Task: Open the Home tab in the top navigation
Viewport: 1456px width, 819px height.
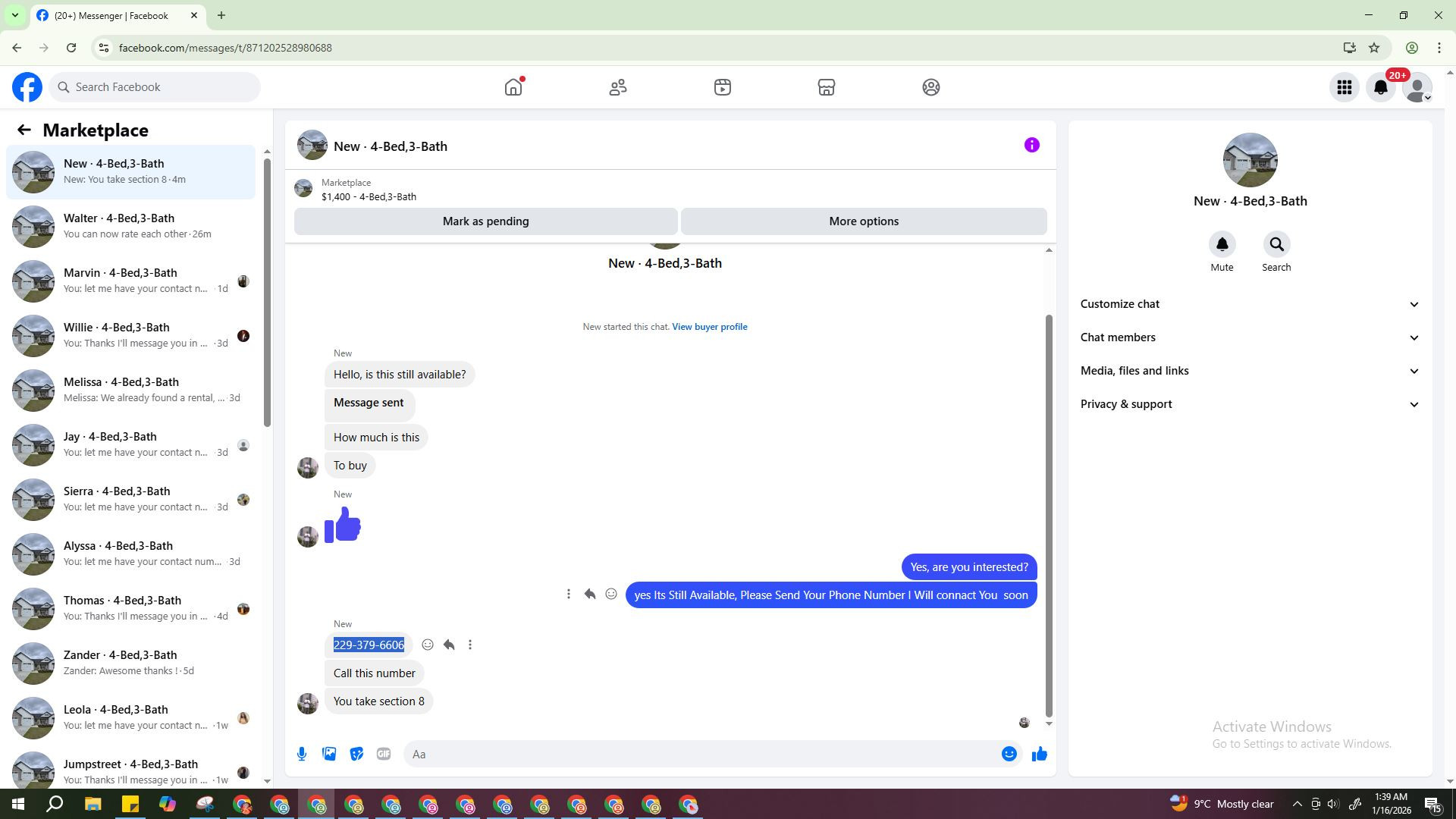Action: tap(513, 87)
